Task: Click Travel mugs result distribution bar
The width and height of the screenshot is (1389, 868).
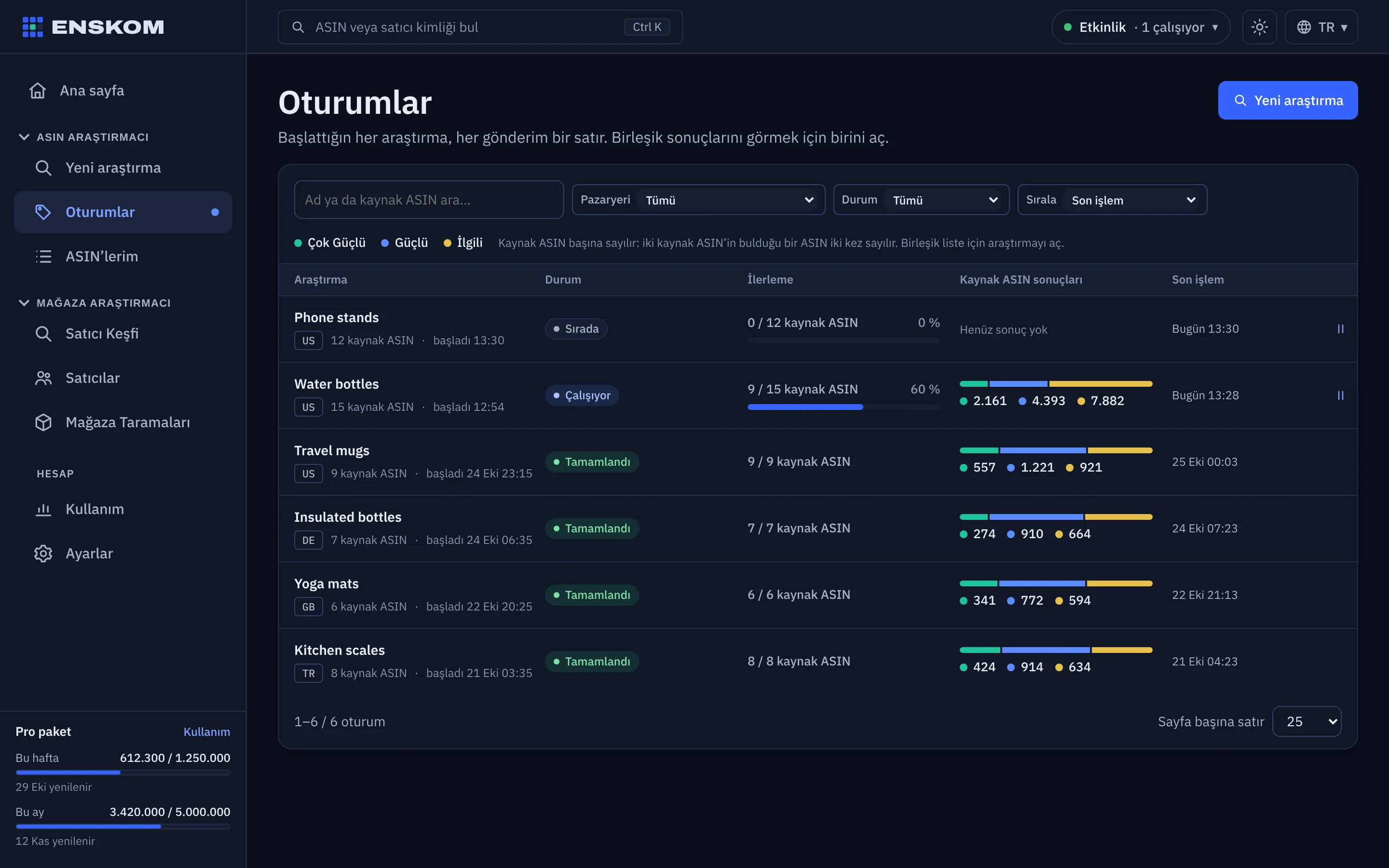Action: coord(1056,451)
